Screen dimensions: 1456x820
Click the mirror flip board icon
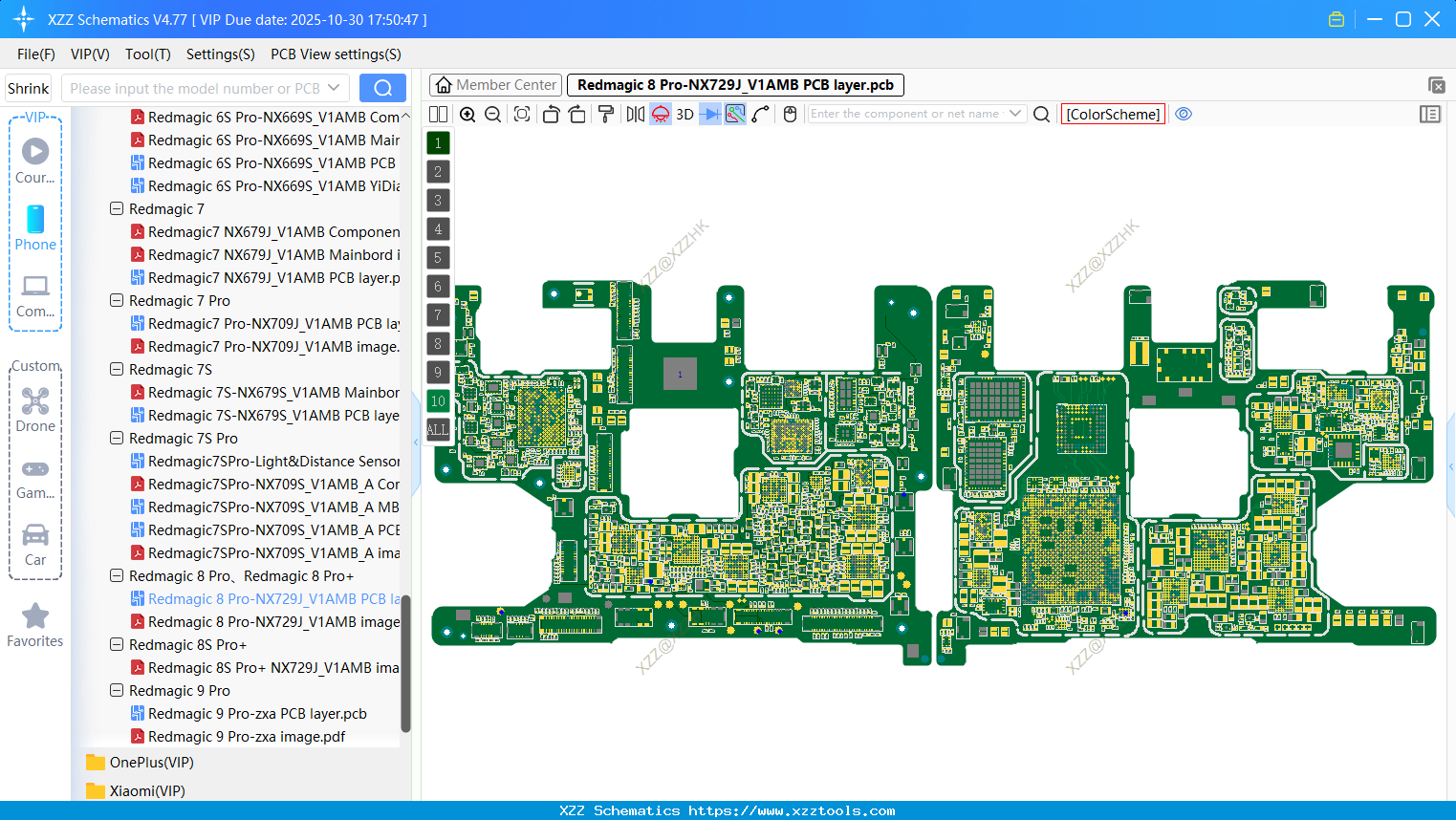pos(636,113)
